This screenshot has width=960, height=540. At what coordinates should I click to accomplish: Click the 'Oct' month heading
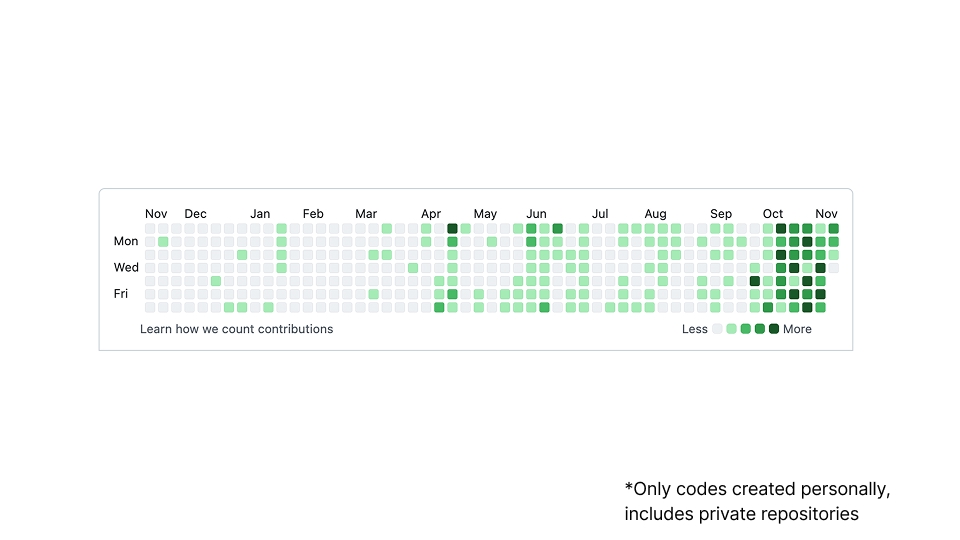[773, 214]
